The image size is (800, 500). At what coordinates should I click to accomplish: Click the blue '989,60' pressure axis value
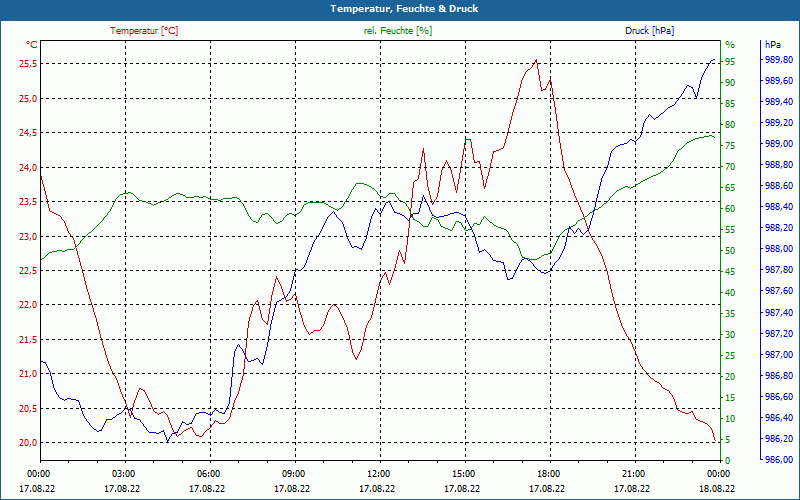tap(779, 81)
